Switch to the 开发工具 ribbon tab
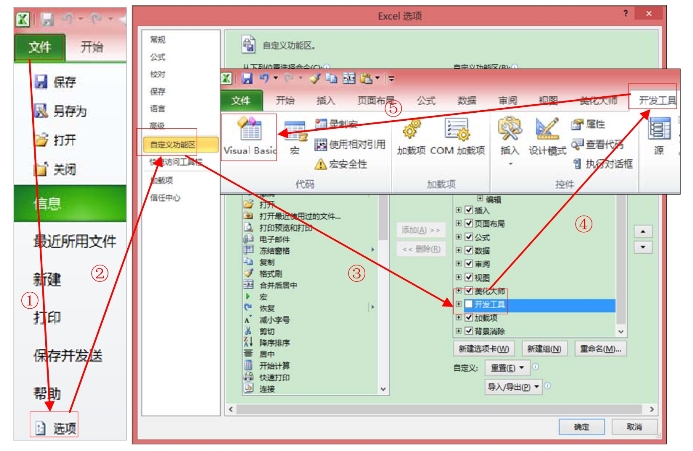Screen dimensions: 693x451 (657, 101)
